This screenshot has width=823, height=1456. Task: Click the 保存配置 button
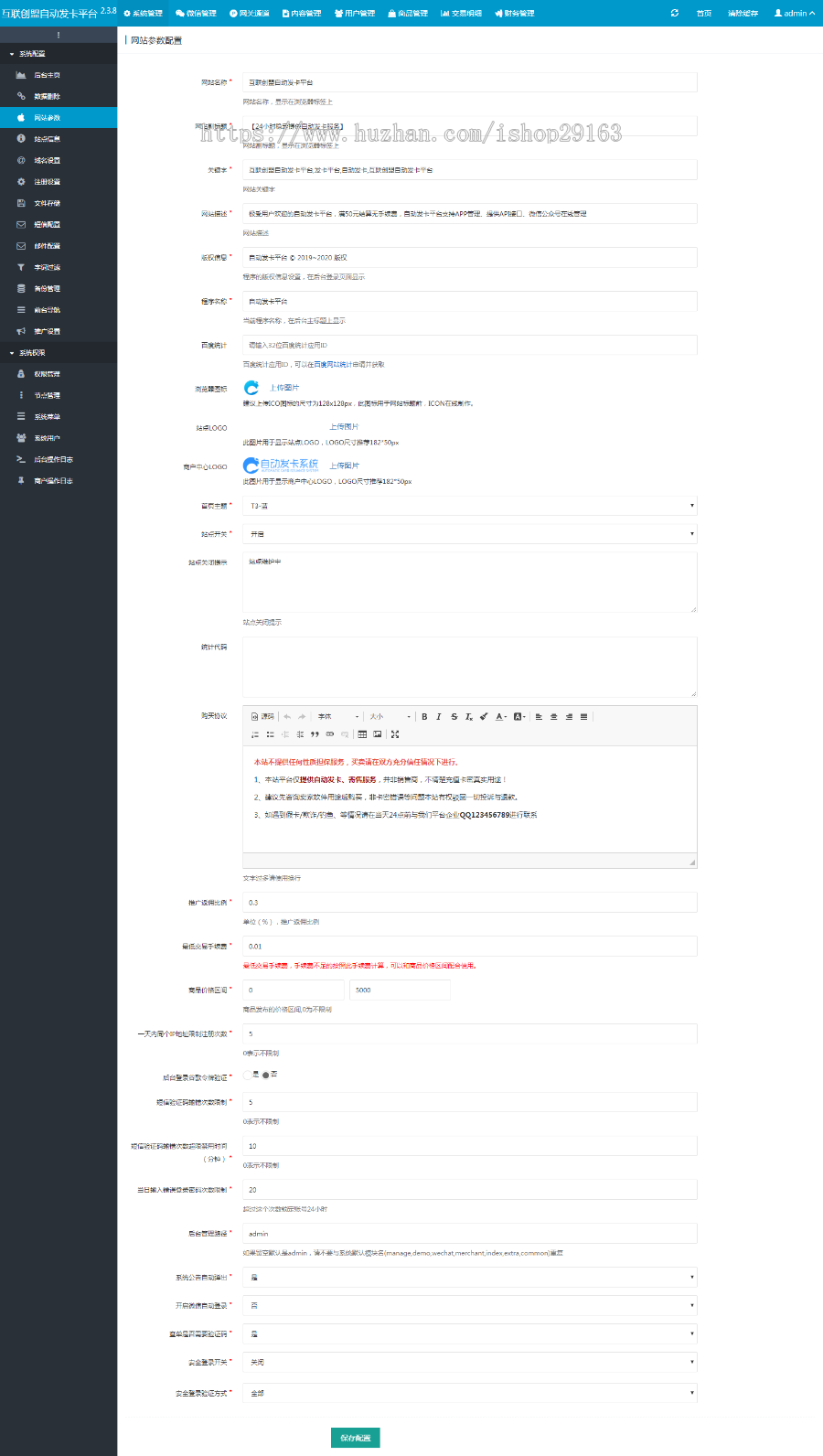(355, 1438)
